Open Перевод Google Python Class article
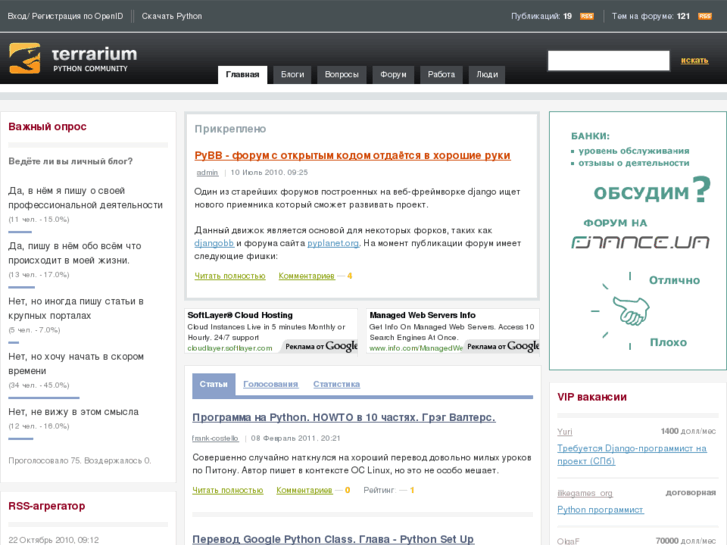Screen dimensions: 727x545 [x=333, y=539]
